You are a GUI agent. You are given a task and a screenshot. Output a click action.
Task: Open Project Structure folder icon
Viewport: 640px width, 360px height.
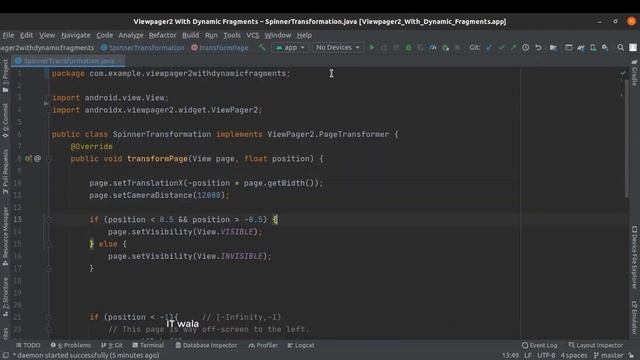pos(553,48)
